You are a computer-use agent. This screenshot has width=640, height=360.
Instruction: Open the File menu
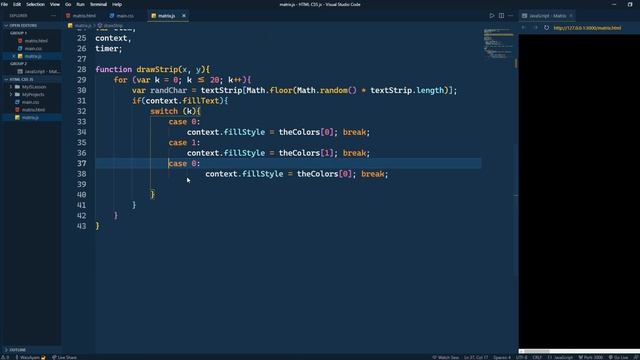click(x=4, y=4)
